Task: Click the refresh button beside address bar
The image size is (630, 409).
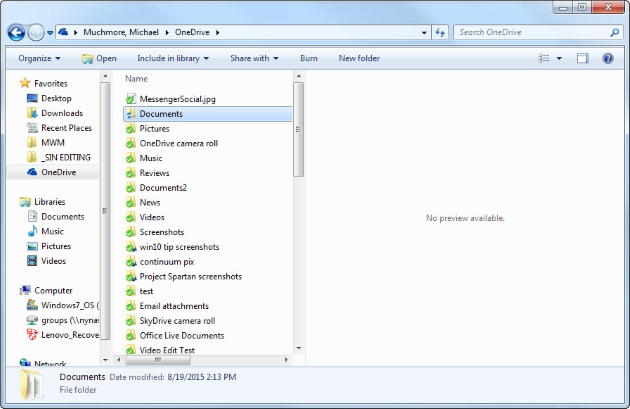Action: (440, 33)
